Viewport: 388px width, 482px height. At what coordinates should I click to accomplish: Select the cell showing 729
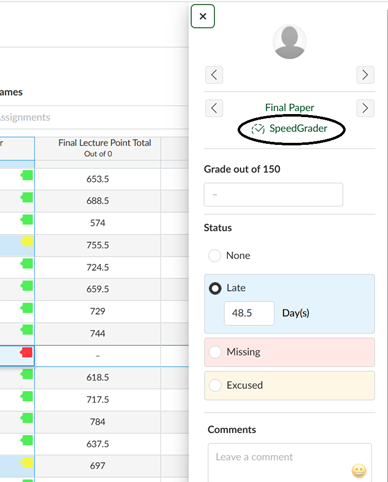click(x=98, y=311)
